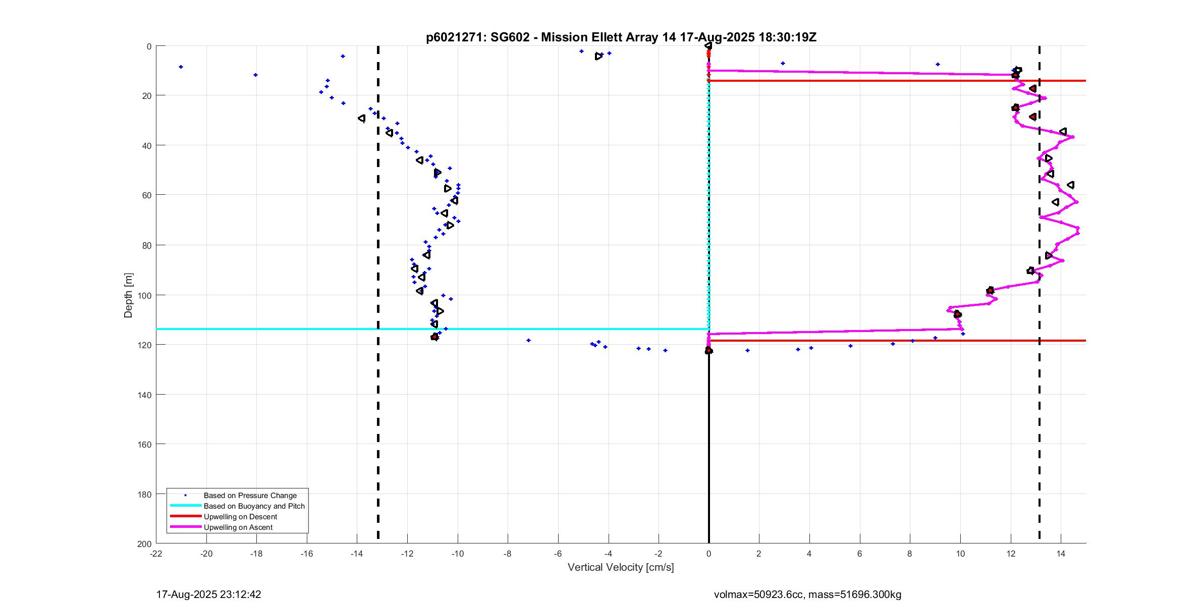Click the blue dot marker in the legend
This screenshot has width=1200, height=611.
coord(185,495)
